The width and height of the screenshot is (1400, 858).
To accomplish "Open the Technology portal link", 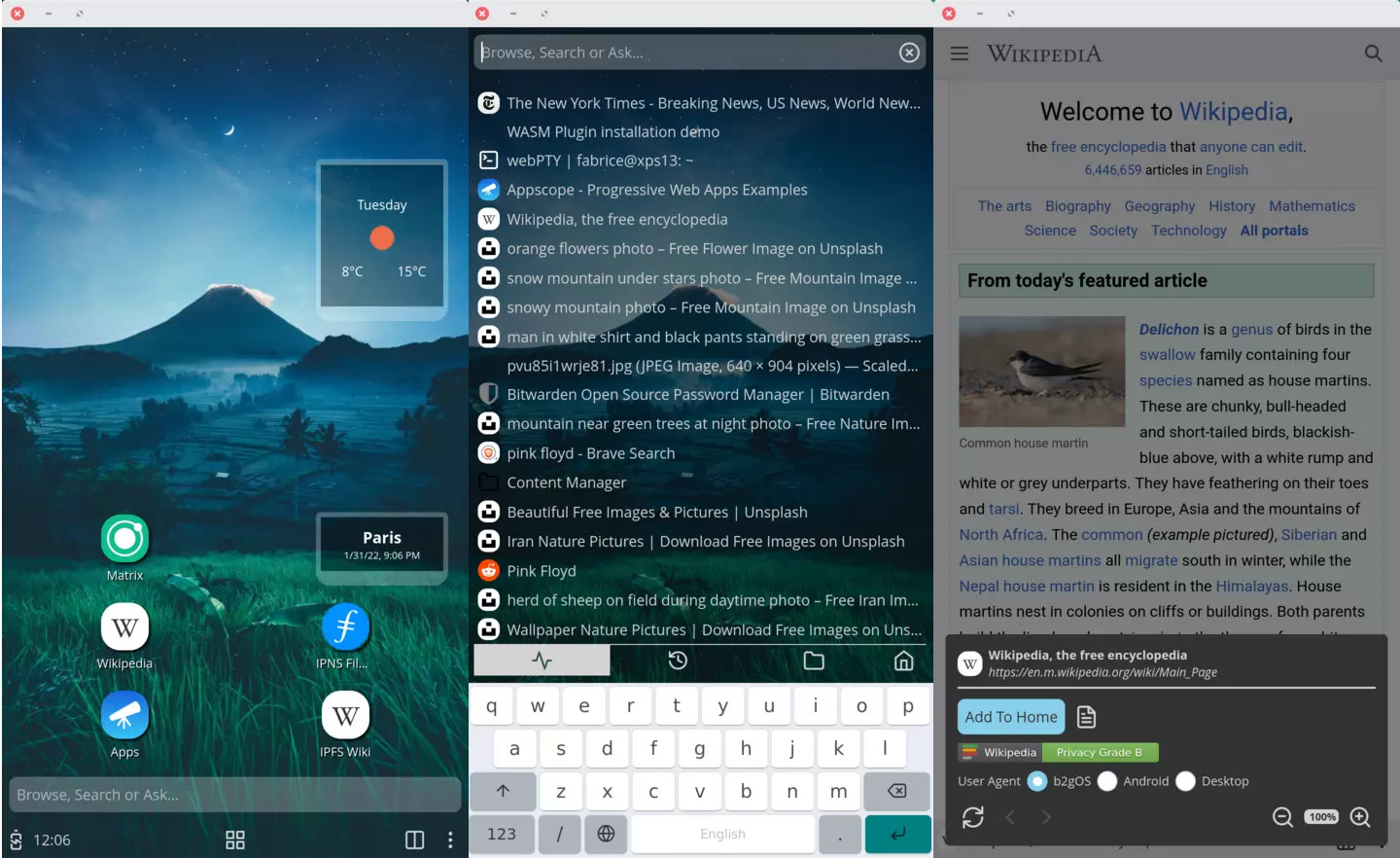I will [x=1189, y=231].
